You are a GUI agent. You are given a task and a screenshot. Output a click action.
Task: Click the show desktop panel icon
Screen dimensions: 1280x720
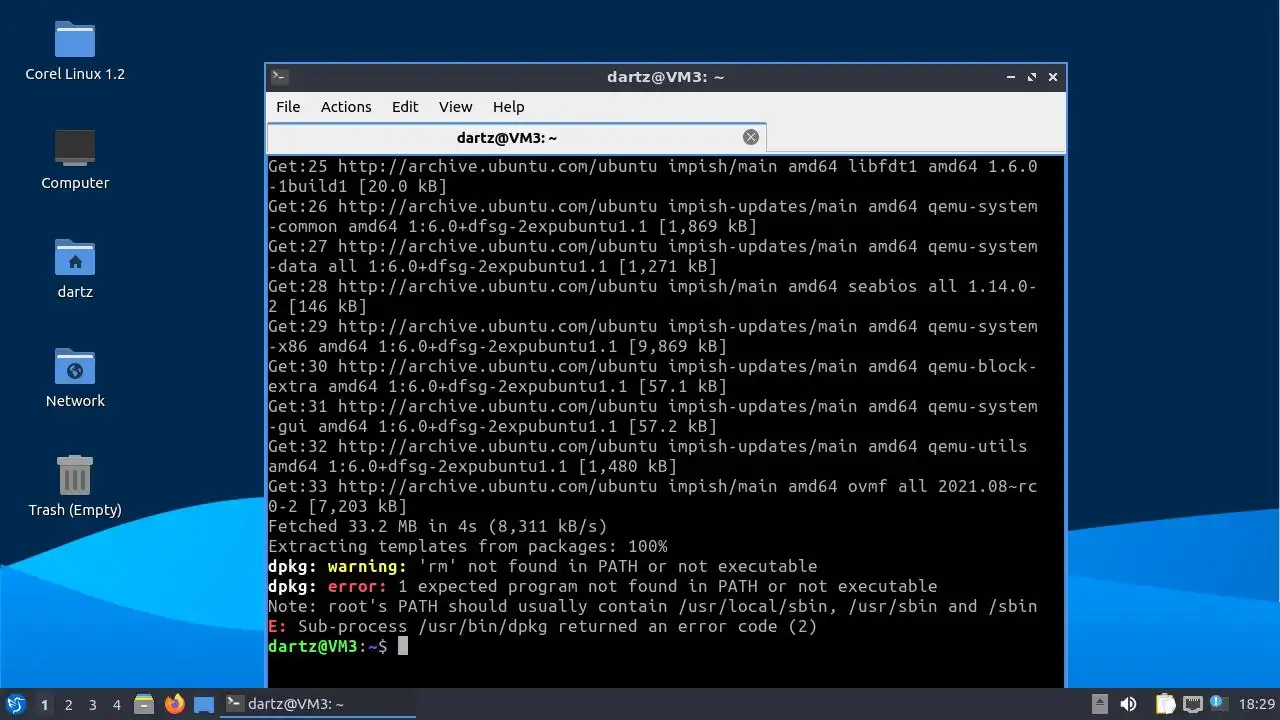point(204,704)
